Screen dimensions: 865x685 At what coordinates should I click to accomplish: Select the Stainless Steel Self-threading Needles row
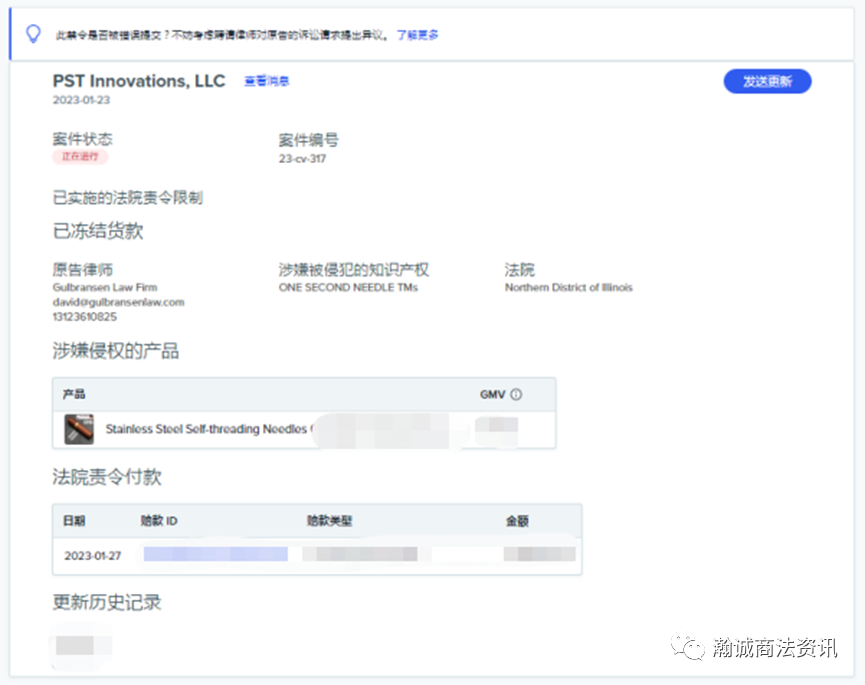[304, 429]
